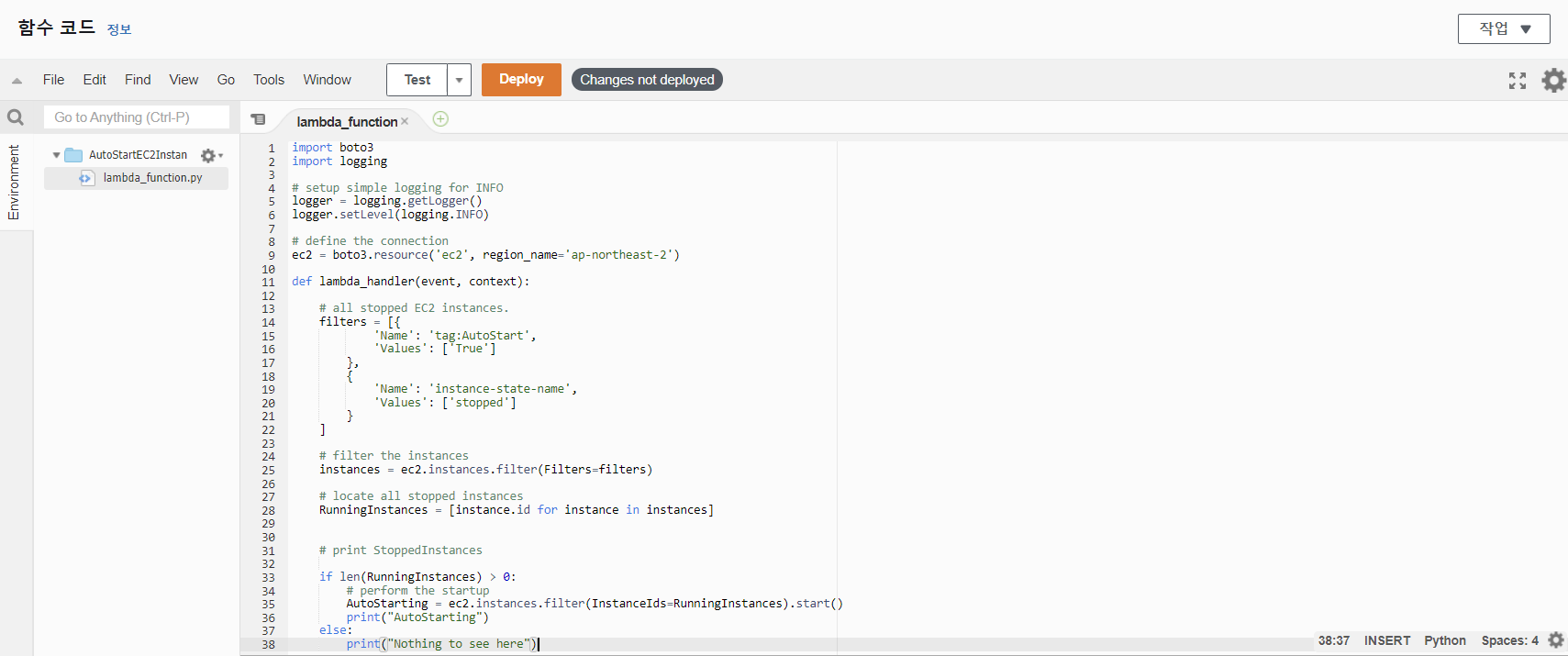
Task: Click the Spaces: 4 indentation setting
Action: [x=1510, y=640]
